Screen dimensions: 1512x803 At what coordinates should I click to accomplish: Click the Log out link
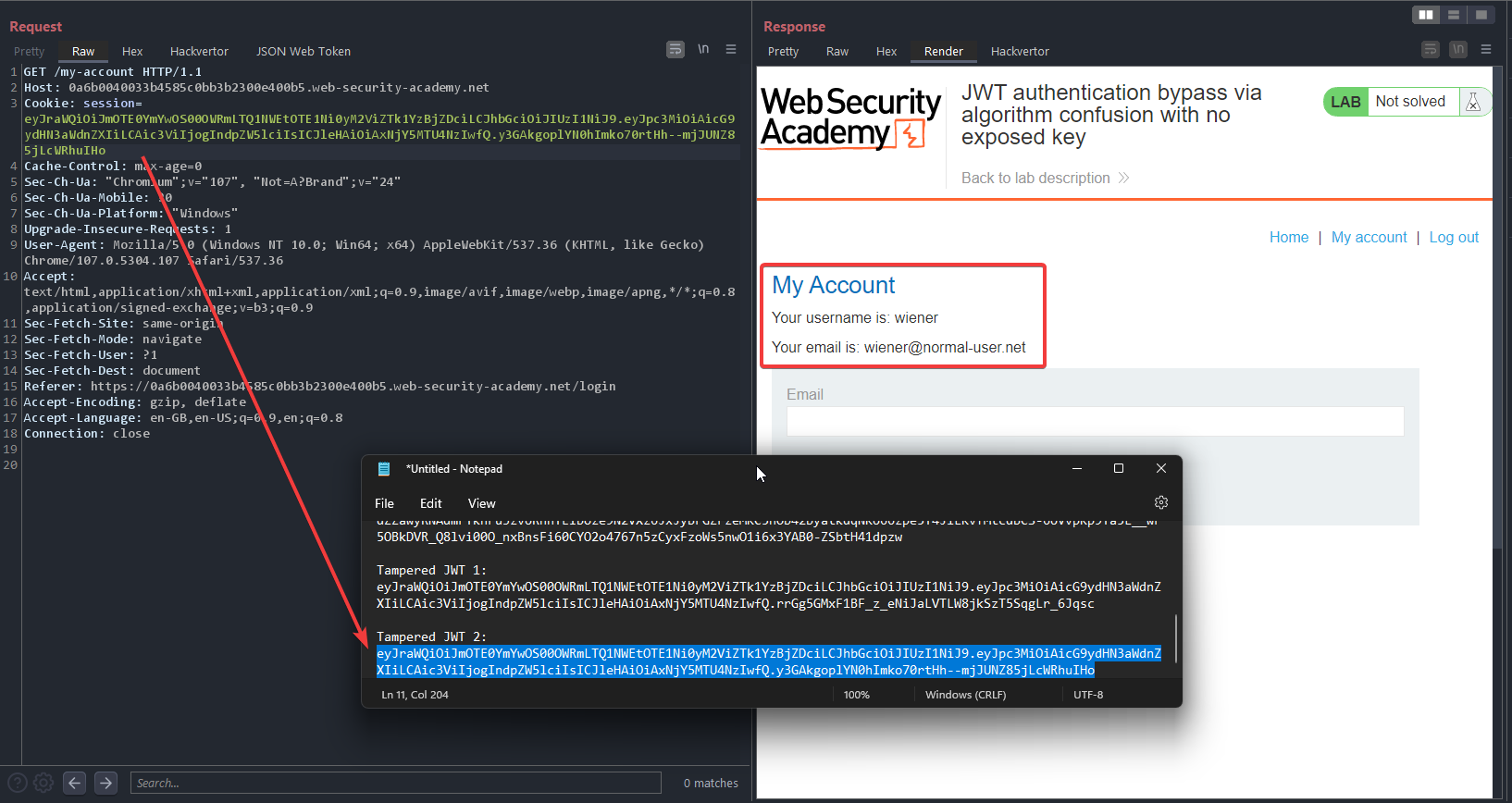click(1454, 237)
